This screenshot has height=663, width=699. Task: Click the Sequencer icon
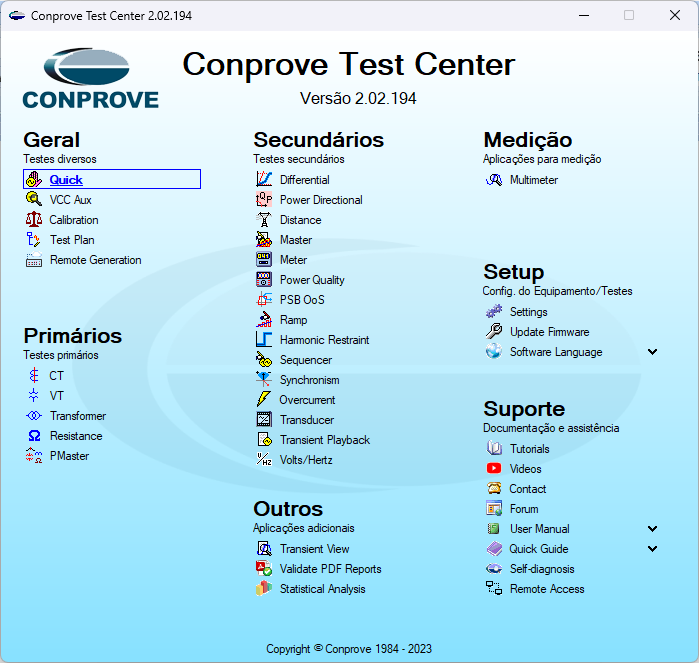click(x=264, y=359)
